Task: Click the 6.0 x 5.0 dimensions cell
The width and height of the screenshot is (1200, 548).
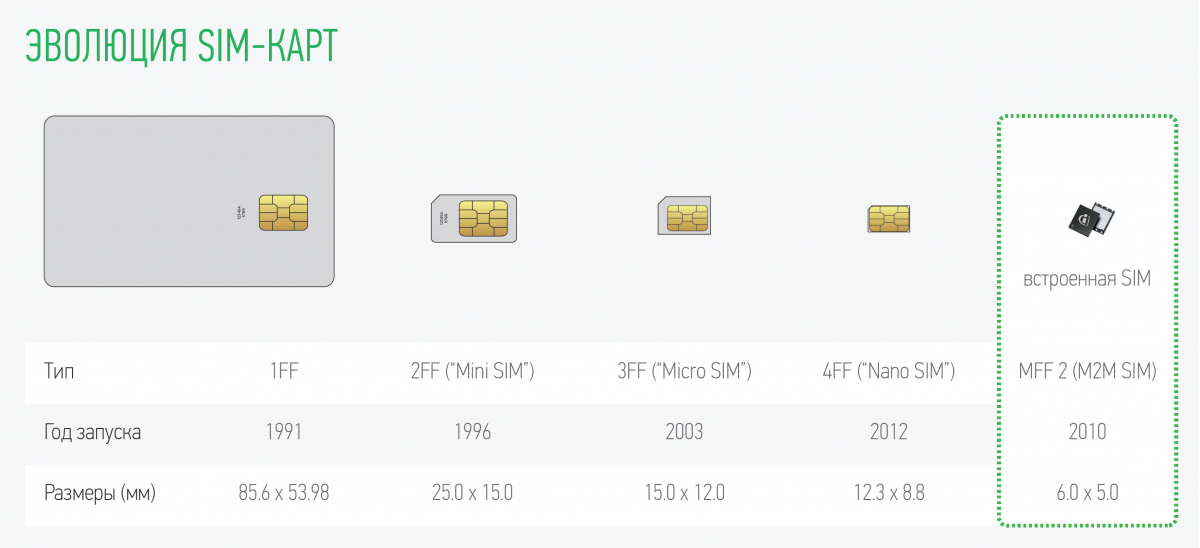Action: (x=1087, y=492)
